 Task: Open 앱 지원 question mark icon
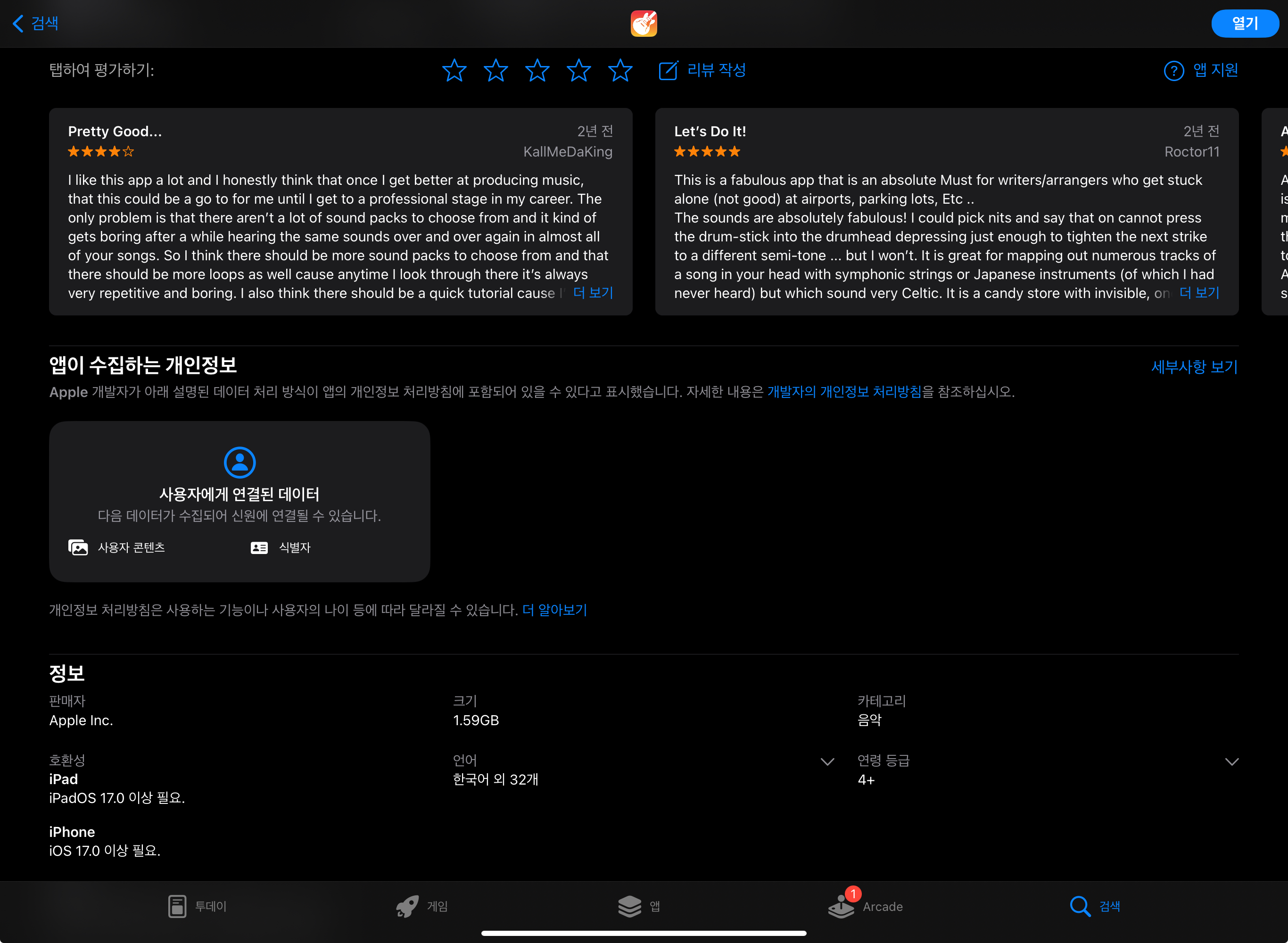1173,71
